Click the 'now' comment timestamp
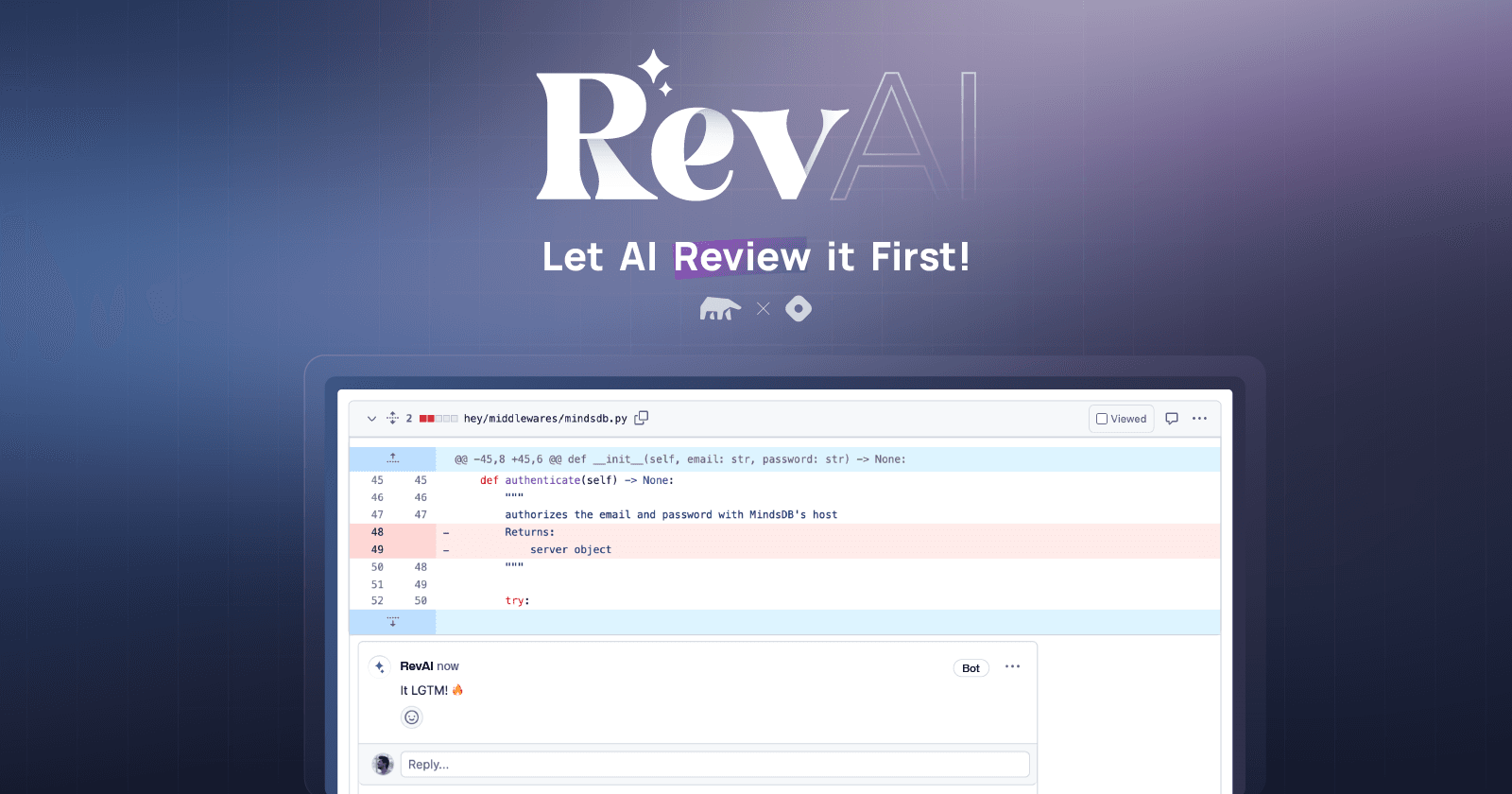Viewport: 1512px width, 794px height. click(448, 666)
